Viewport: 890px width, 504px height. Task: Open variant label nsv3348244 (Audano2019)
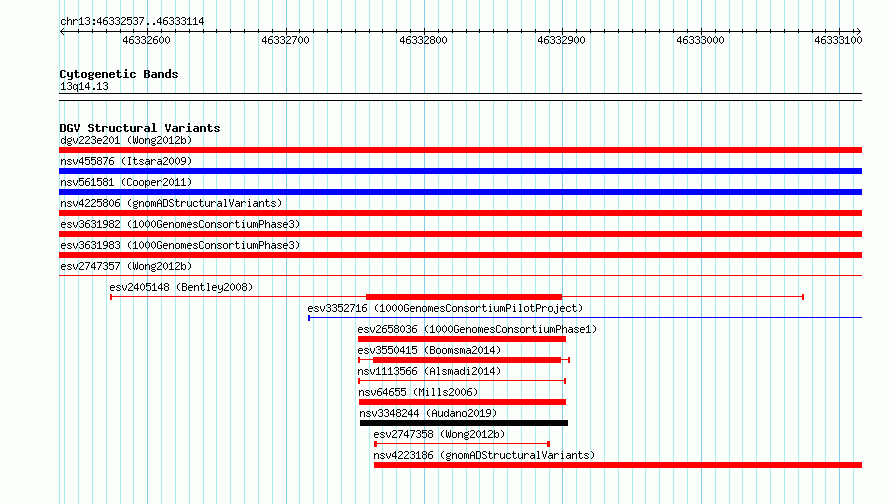[x=428, y=413]
